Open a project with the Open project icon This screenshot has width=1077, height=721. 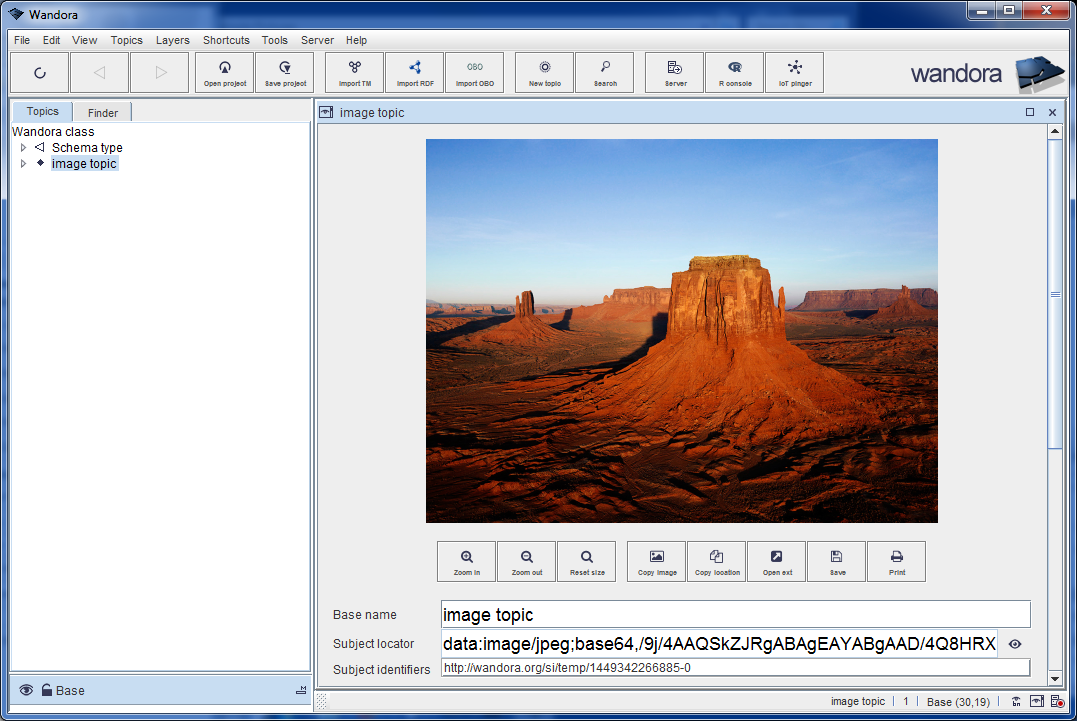(x=224, y=72)
